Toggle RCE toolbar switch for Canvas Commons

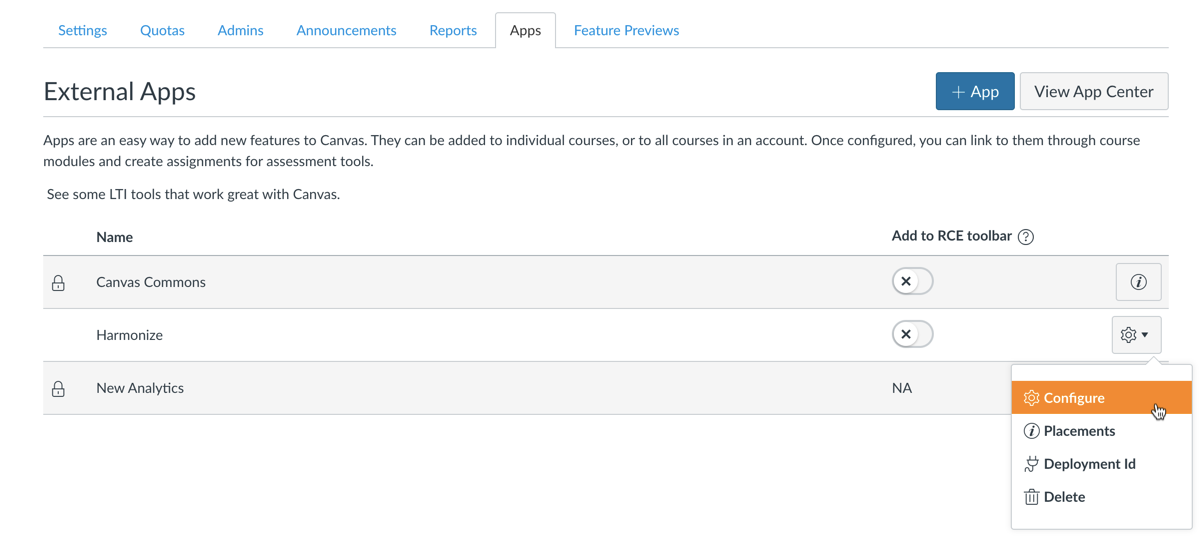(x=912, y=282)
